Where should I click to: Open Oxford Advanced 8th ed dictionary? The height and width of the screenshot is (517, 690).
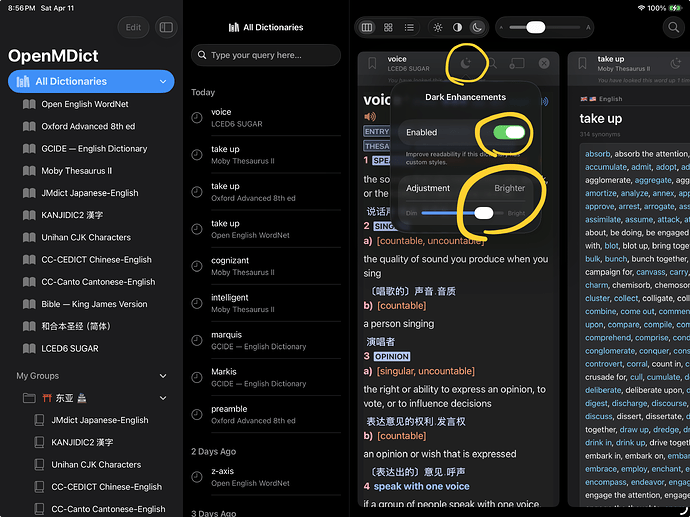[x=88, y=126]
